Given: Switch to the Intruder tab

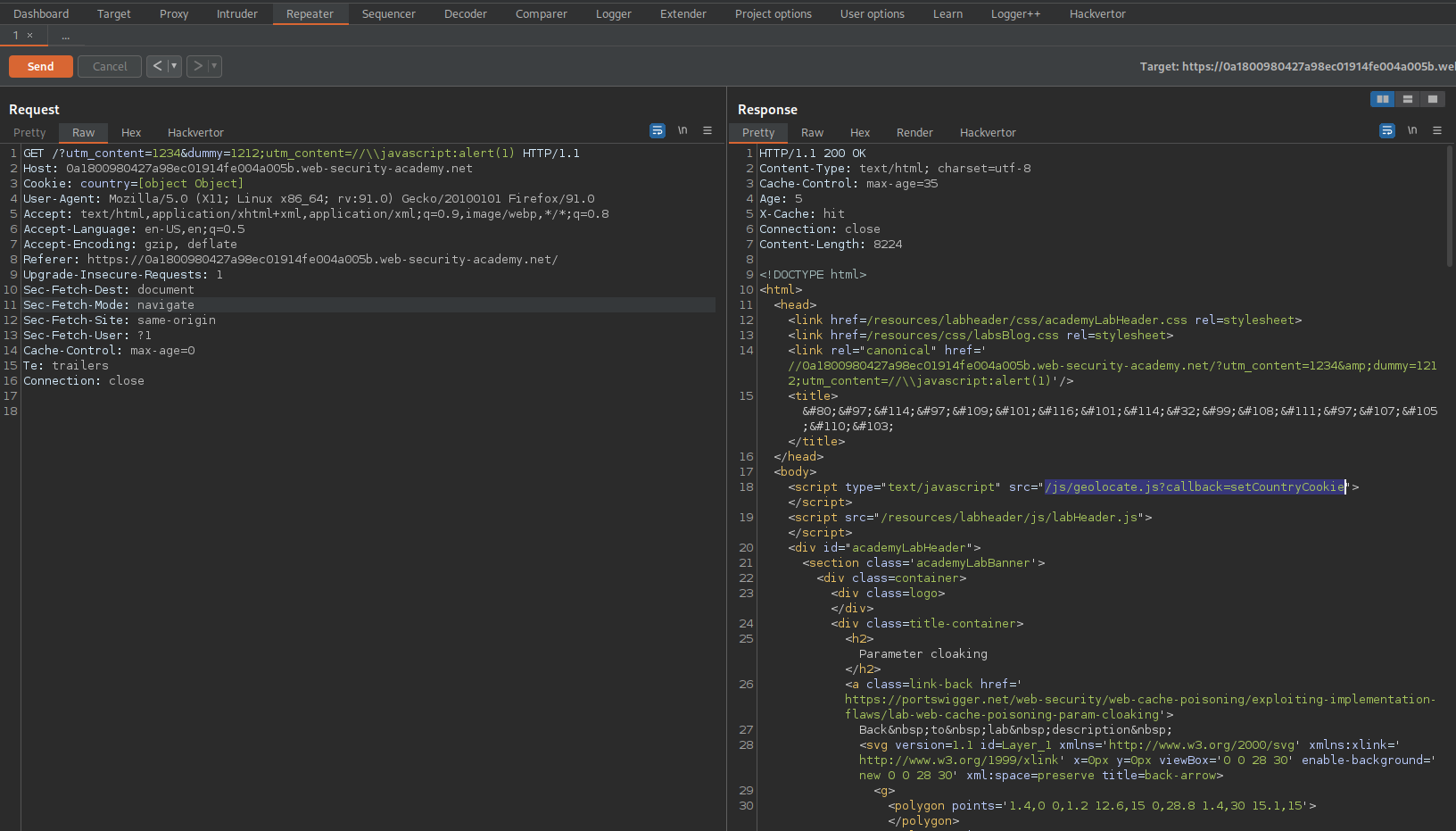Looking at the screenshot, I should point(236,13).
